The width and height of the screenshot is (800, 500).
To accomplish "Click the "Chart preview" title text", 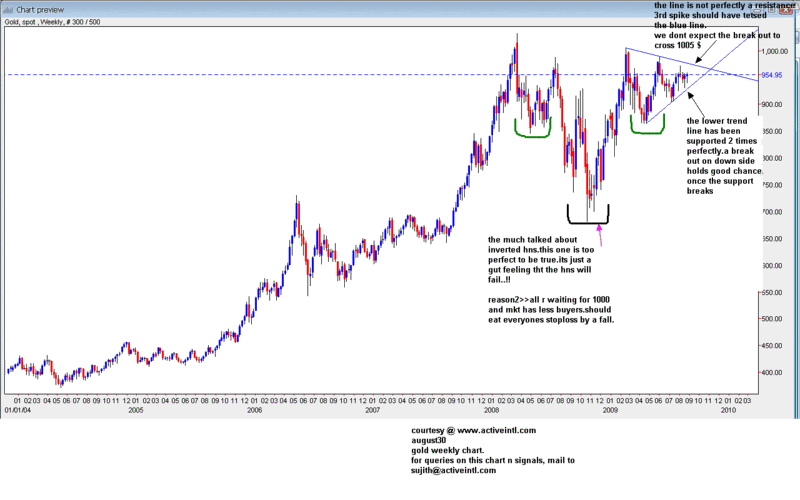I will 40,10.
